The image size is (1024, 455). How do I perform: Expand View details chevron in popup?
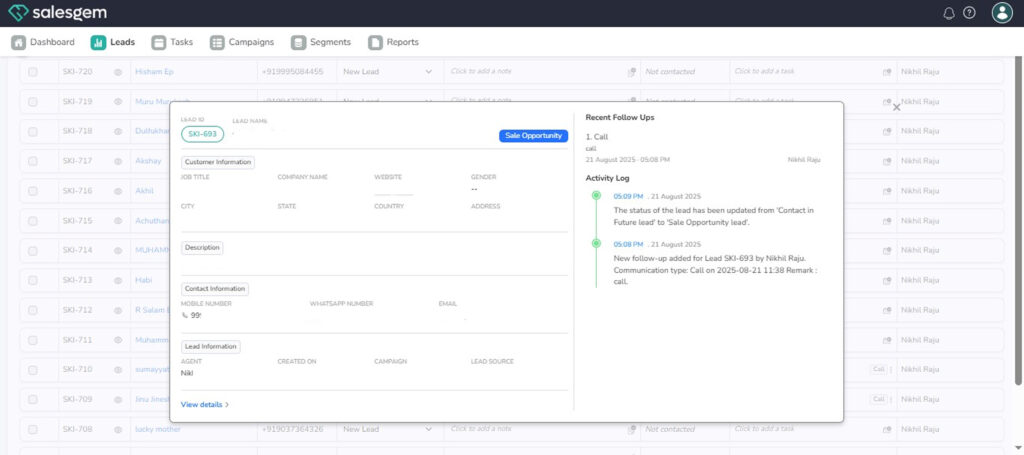click(227, 405)
